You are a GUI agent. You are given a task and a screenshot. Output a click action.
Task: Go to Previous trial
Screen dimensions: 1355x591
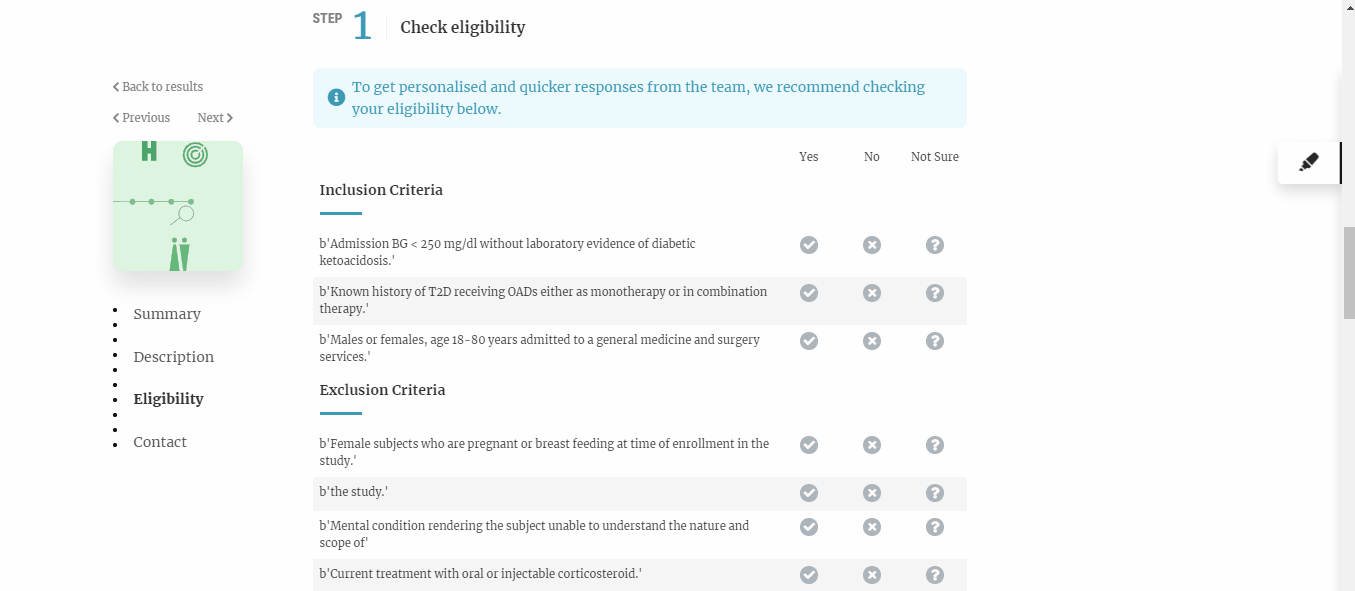coord(142,118)
